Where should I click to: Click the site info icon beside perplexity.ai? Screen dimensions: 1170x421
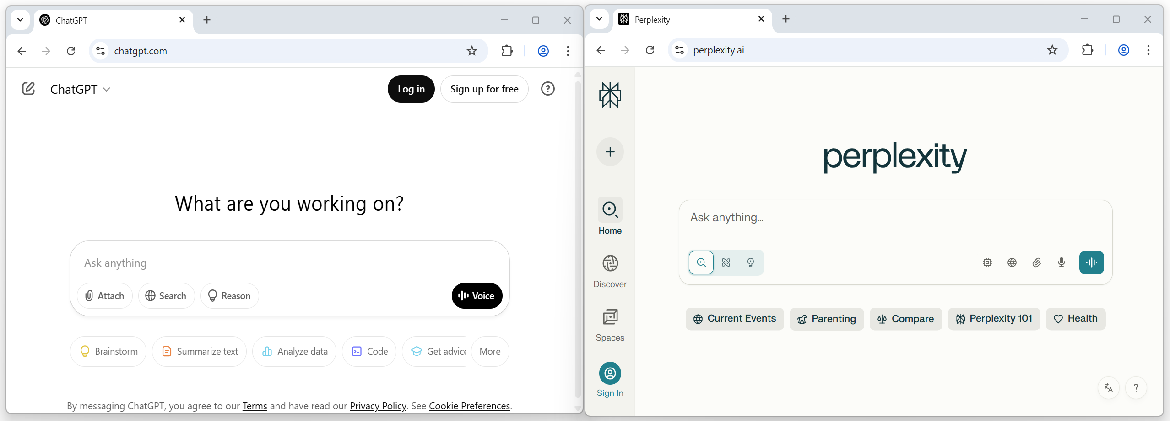[x=679, y=50]
